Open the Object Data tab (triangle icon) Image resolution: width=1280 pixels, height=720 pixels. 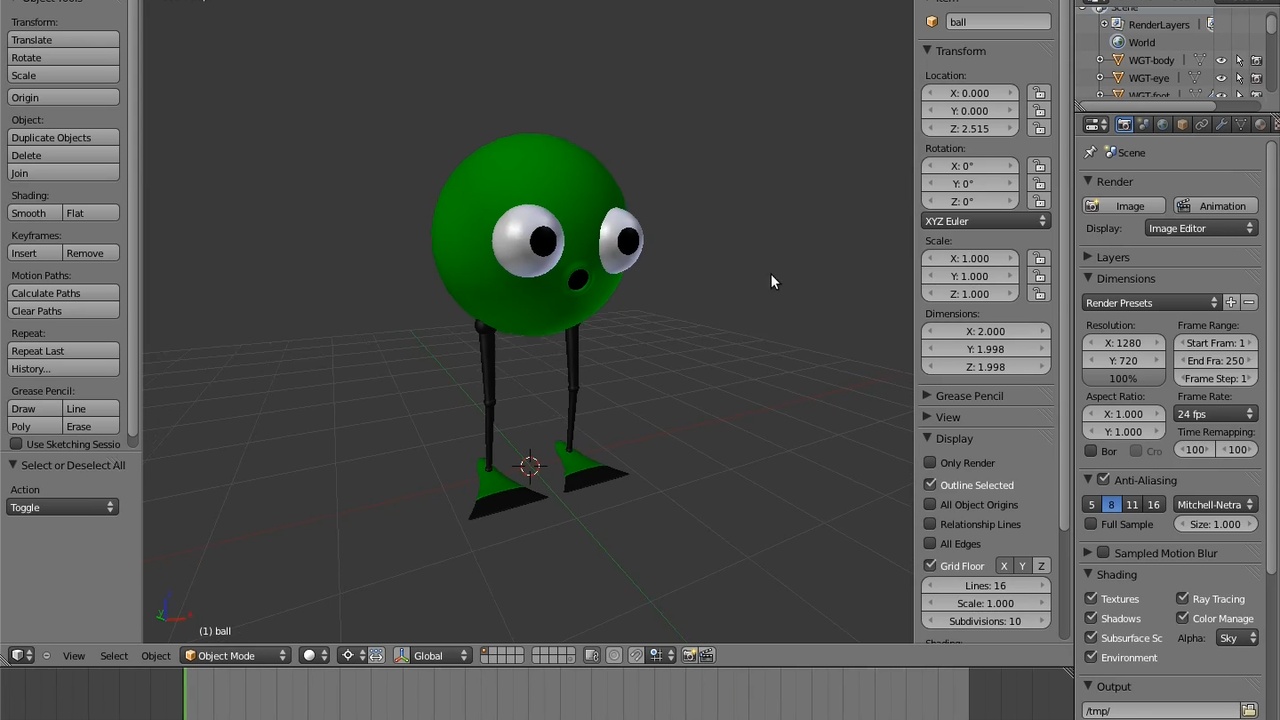pyautogui.click(x=1241, y=125)
